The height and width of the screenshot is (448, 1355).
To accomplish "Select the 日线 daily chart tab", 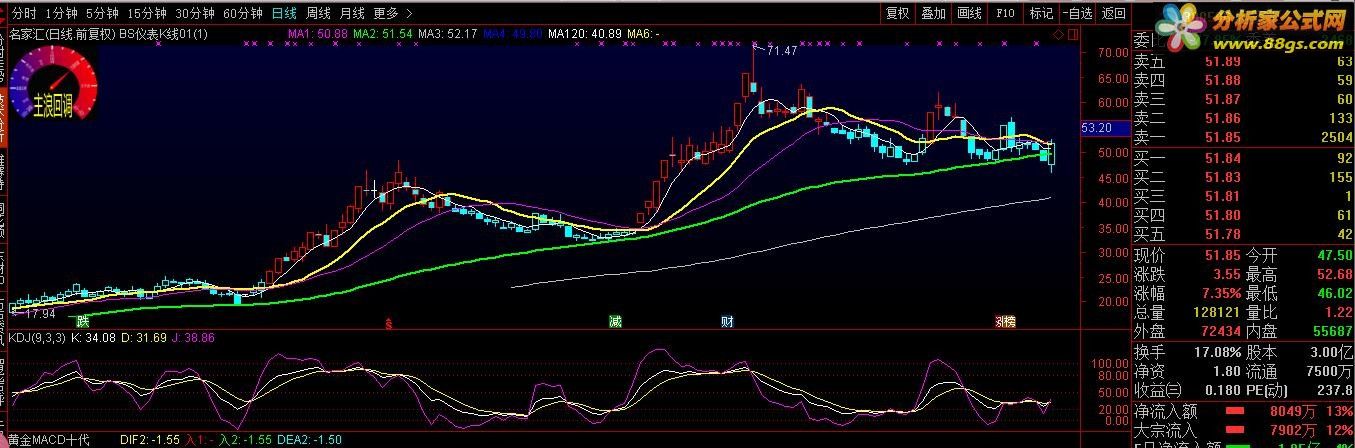I will coord(285,13).
